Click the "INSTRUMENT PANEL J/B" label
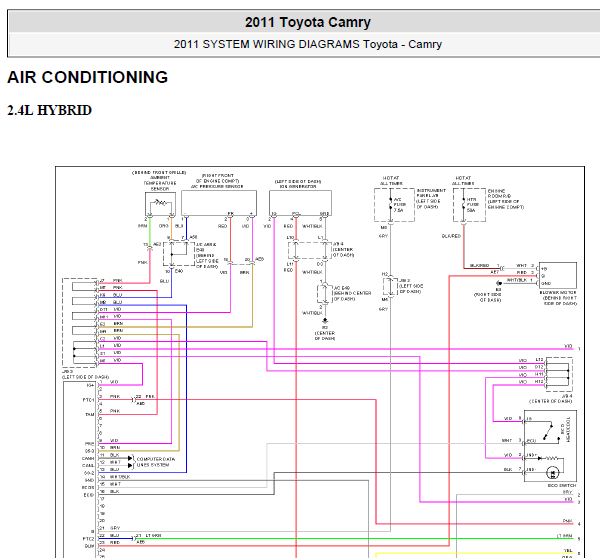The image size is (600, 558). tap(431, 193)
